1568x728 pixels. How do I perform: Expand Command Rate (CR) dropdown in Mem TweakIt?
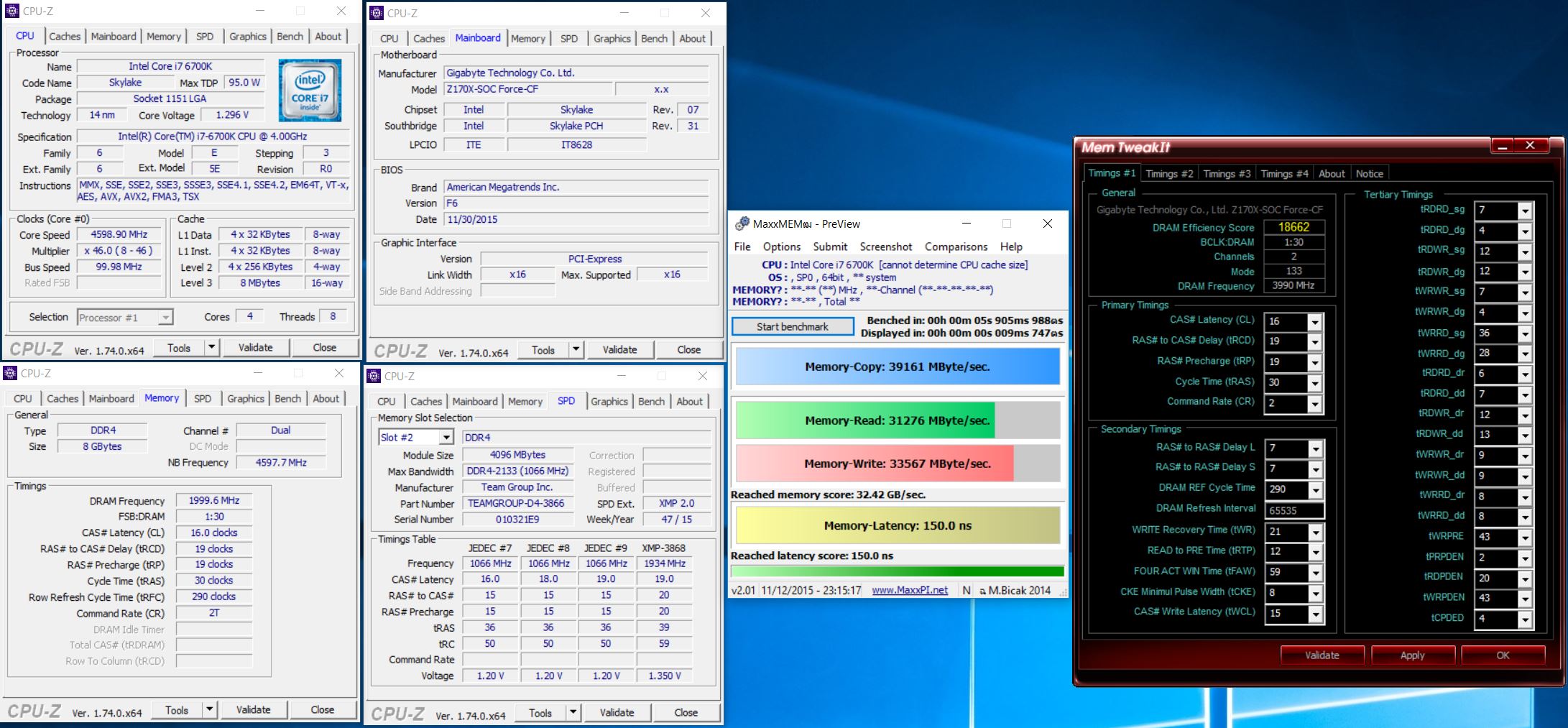(1314, 403)
